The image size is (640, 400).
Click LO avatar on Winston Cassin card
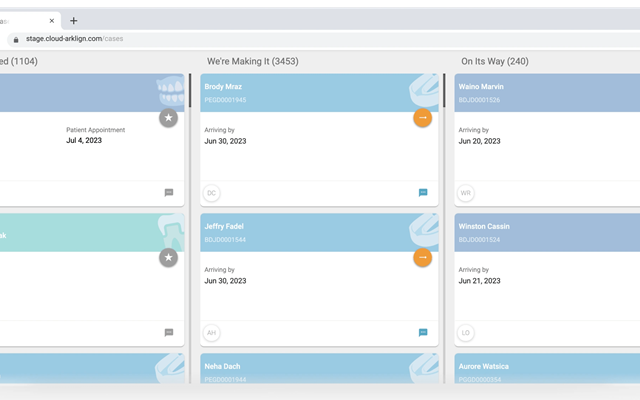pos(466,333)
